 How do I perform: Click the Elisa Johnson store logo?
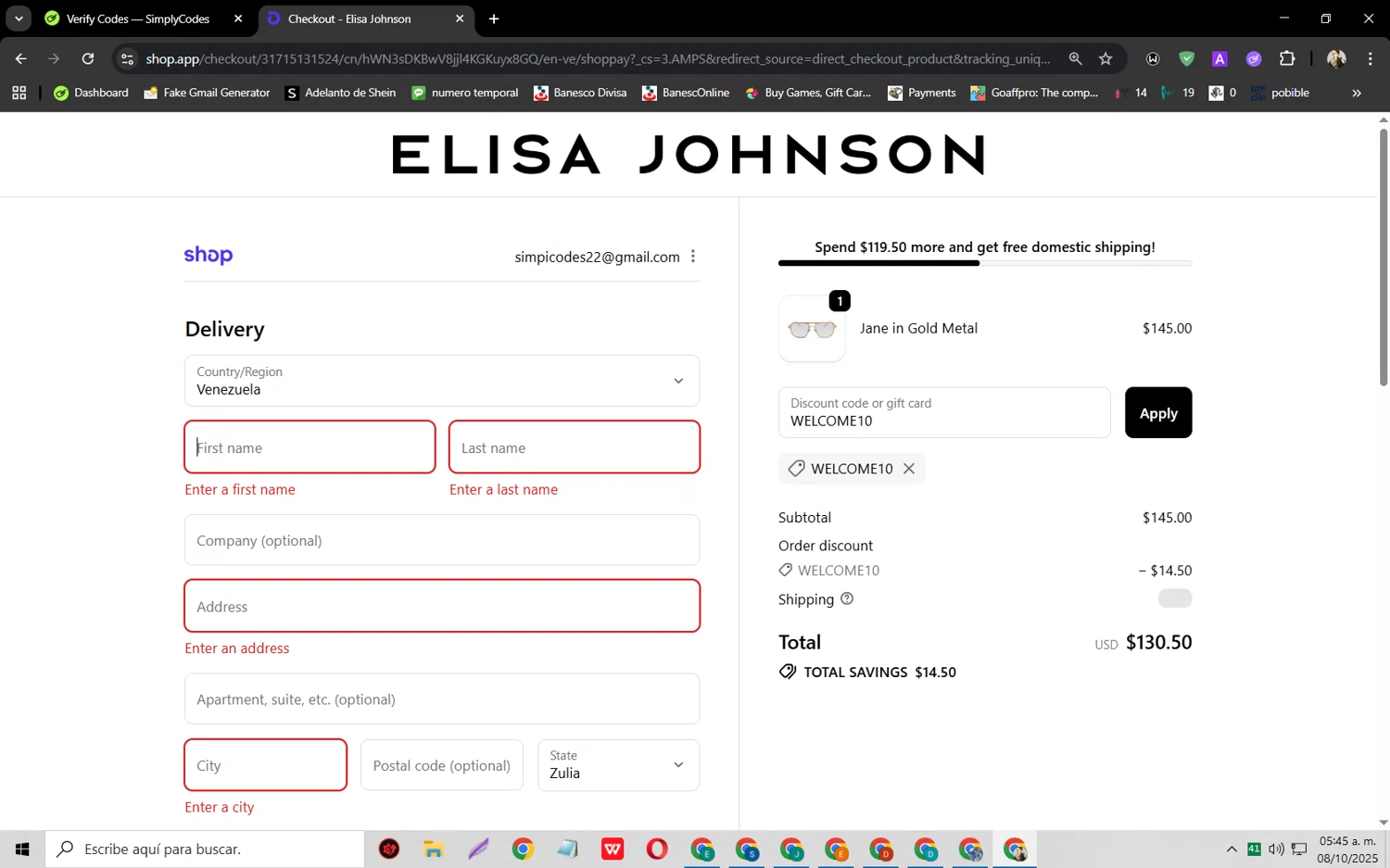pos(688,155)
